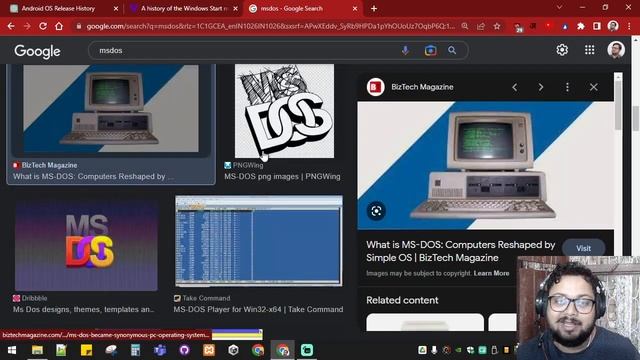Click the first Related content card
This screenshot has width=640, height=360.
tap(425, 322)
